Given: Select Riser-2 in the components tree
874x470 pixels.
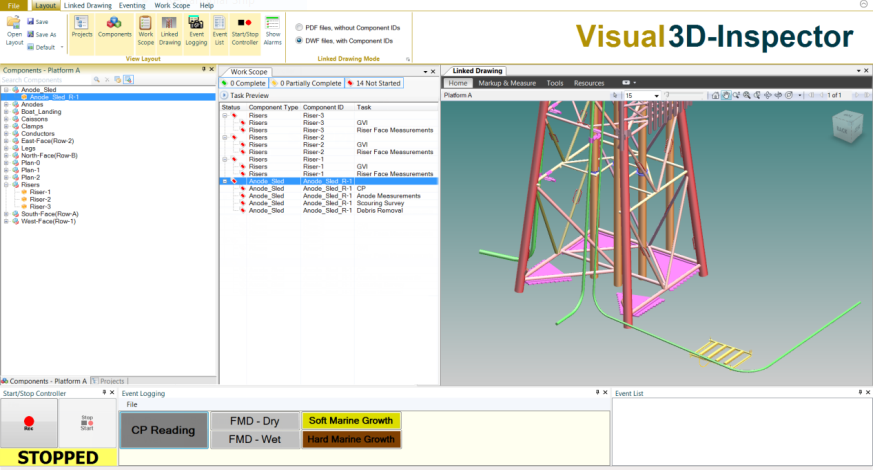Looking at the screenshot, I should pos(40,199).
